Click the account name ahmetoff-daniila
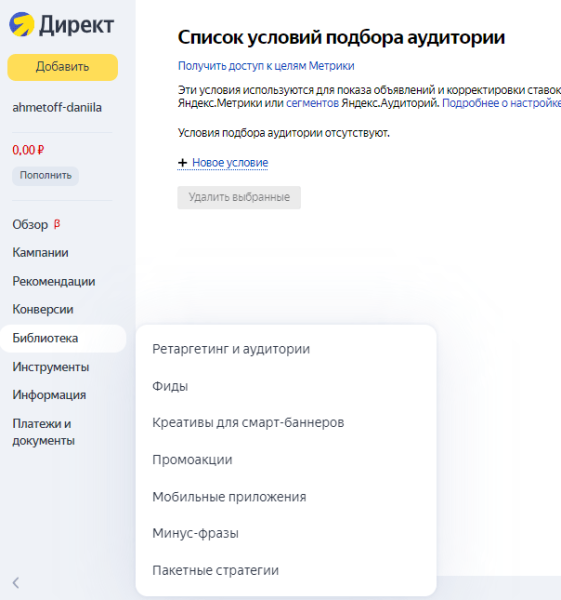561x600 pixels. click(57, 108)
